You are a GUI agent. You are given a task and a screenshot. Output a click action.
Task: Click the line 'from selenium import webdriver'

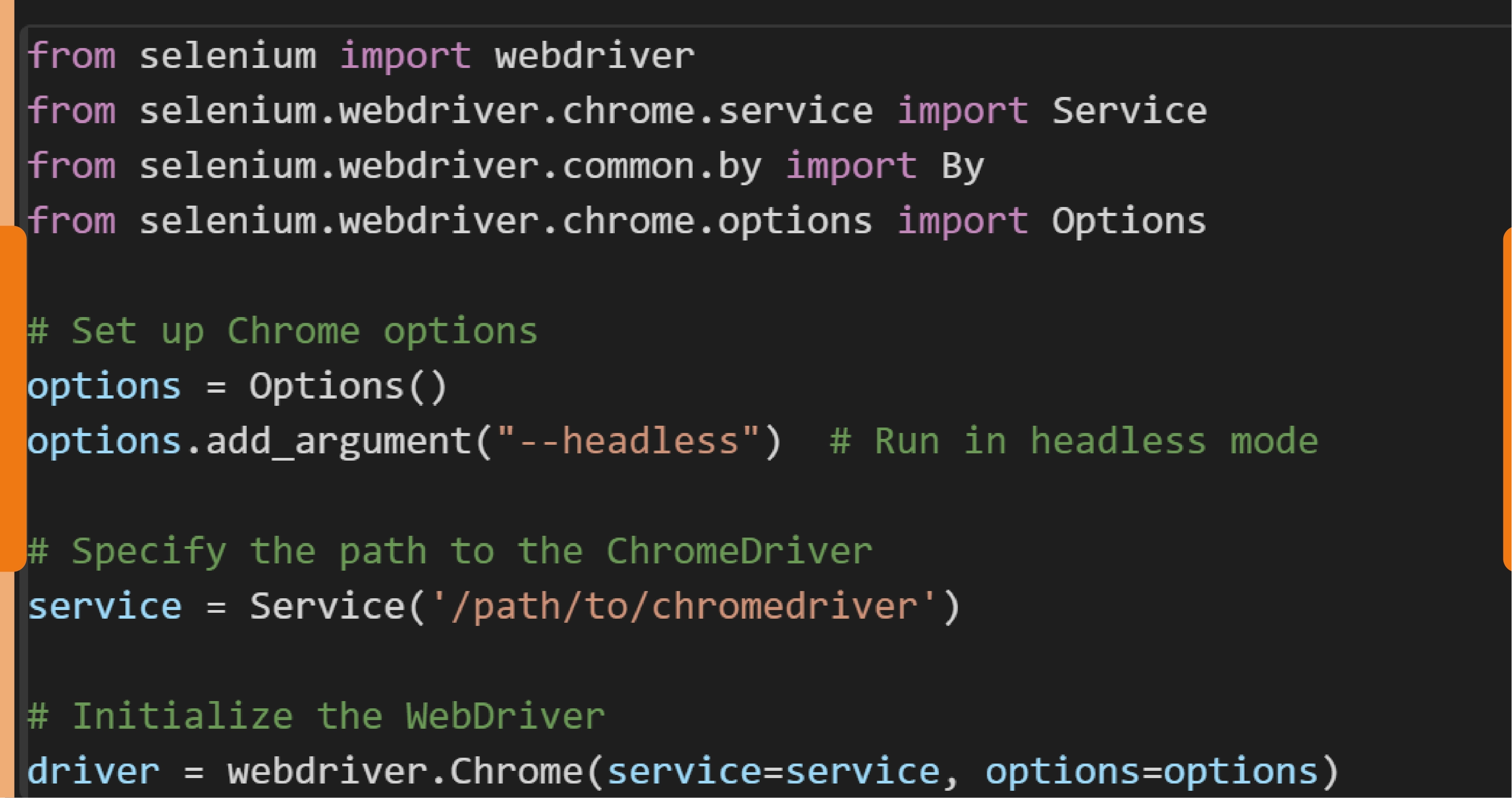tap(361, 56)
